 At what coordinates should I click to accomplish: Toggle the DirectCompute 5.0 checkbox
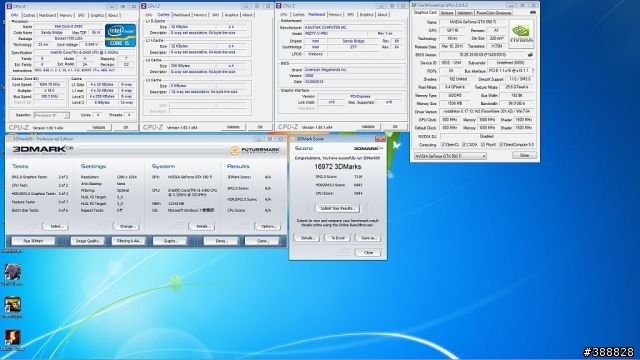click(501, 144)
